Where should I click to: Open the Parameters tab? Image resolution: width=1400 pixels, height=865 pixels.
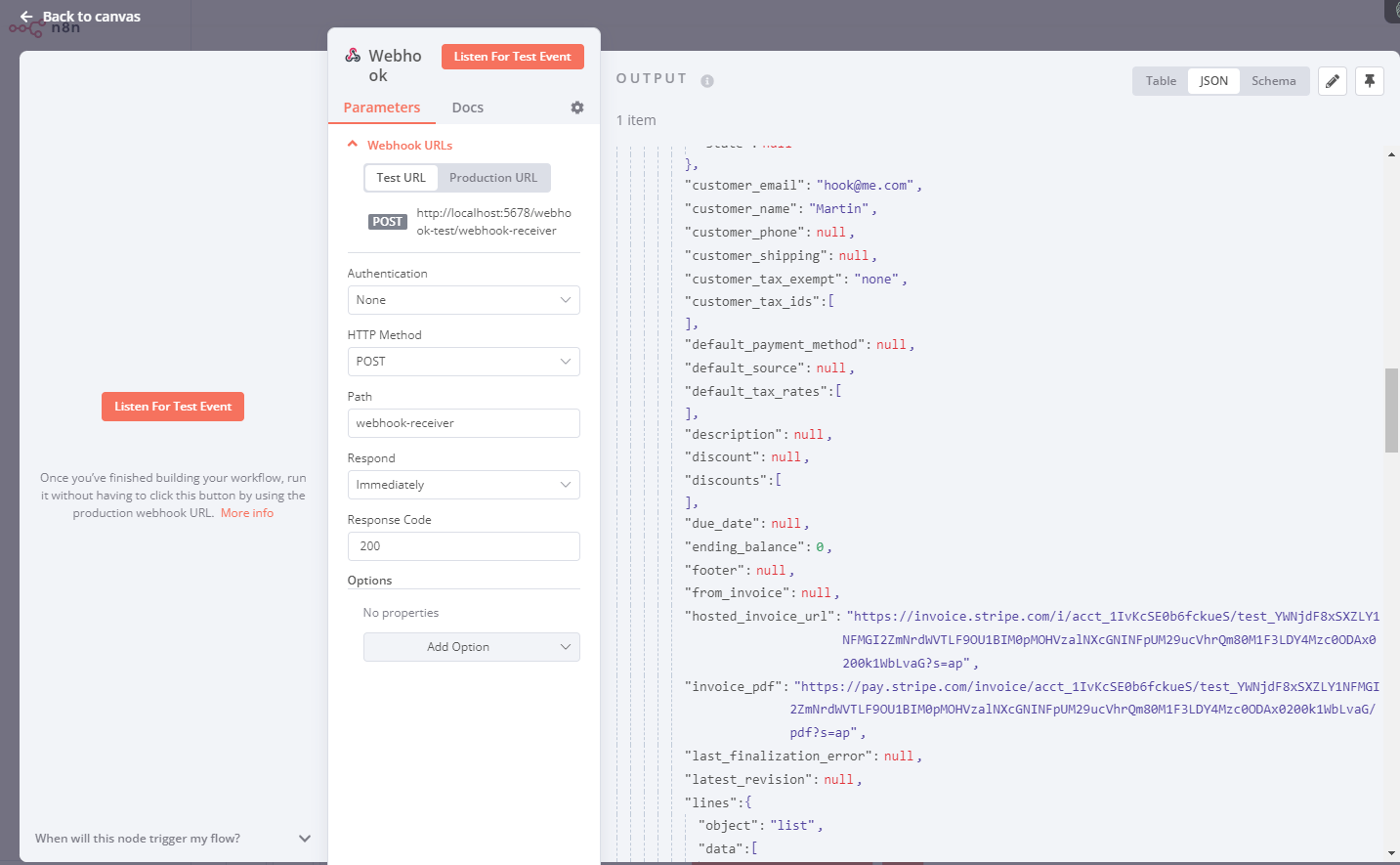[382, 108]
